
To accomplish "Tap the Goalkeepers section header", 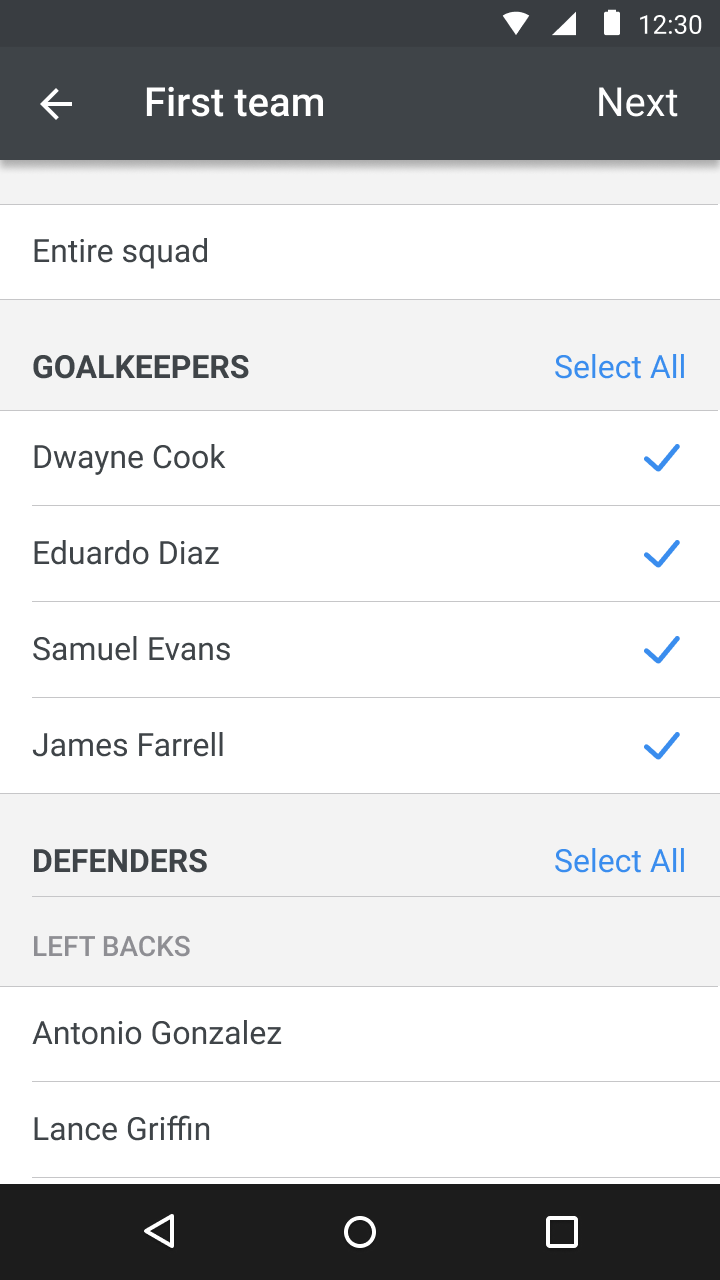I will click(x=141, y=367).
